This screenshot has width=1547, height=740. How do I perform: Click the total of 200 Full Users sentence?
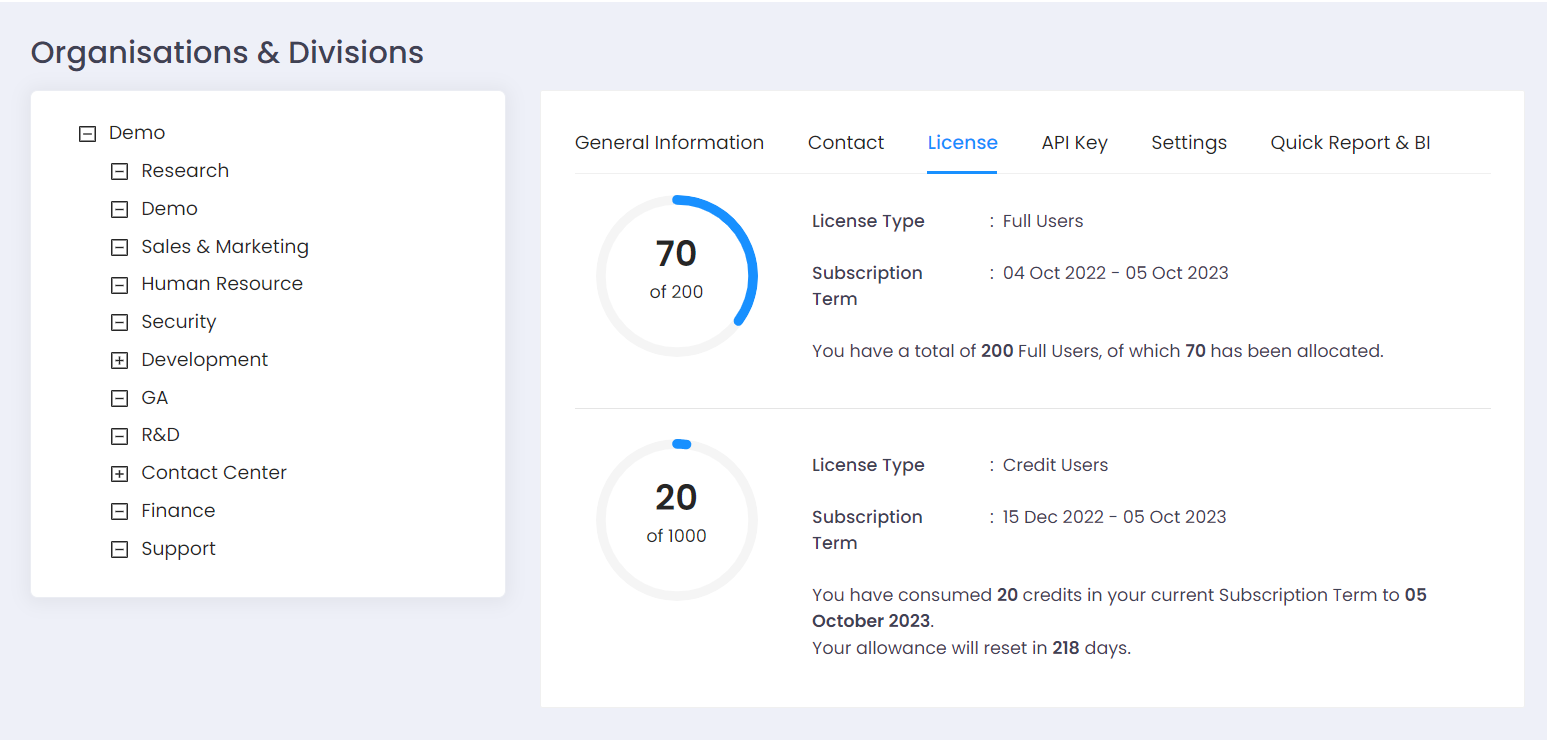pyautogui.click(x=1098, y=351)
